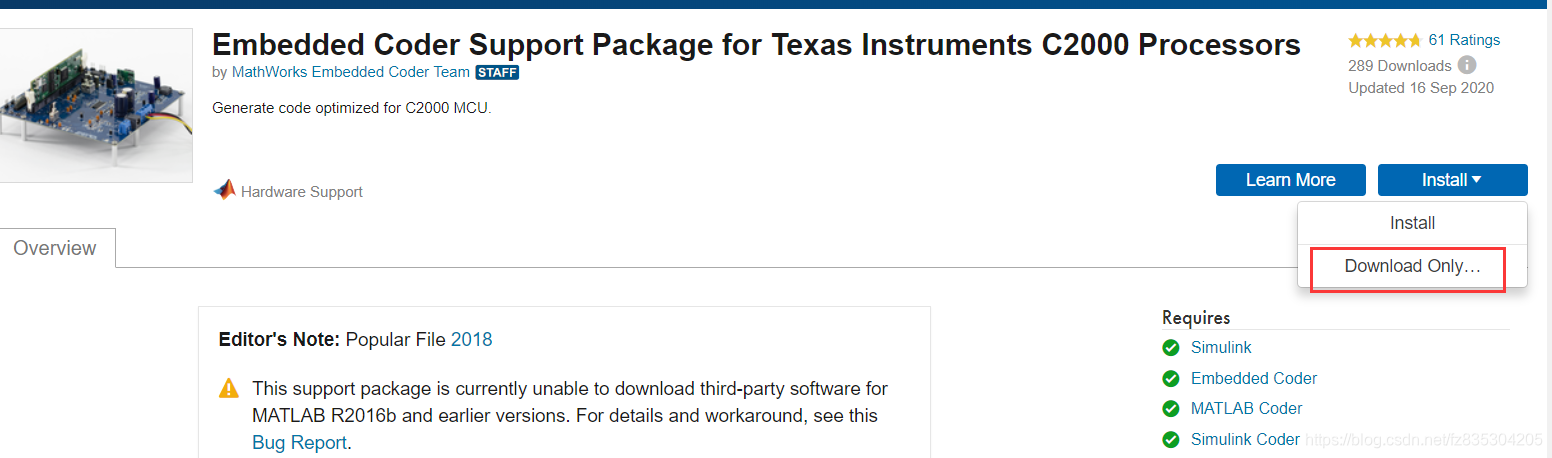Image resolution: width=1552 pixels, height=458 pixels.
Task: Click the downloads info icon
Action: [1467, 66]
